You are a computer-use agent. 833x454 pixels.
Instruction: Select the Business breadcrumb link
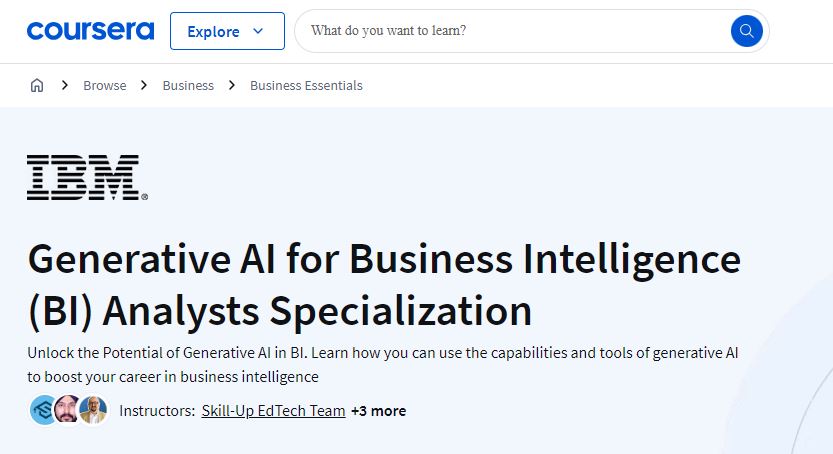(x=188, y=85)
